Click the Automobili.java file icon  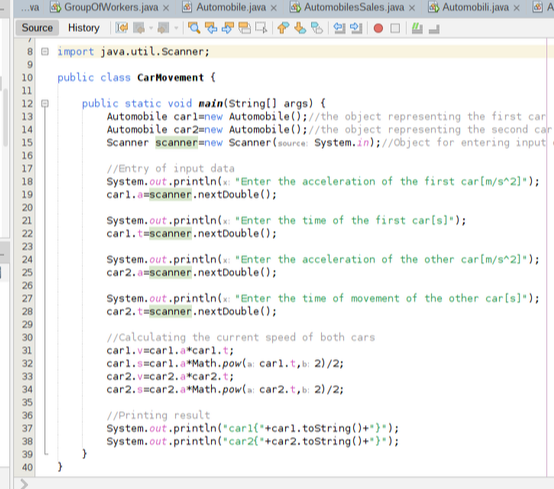coord(434,7)
